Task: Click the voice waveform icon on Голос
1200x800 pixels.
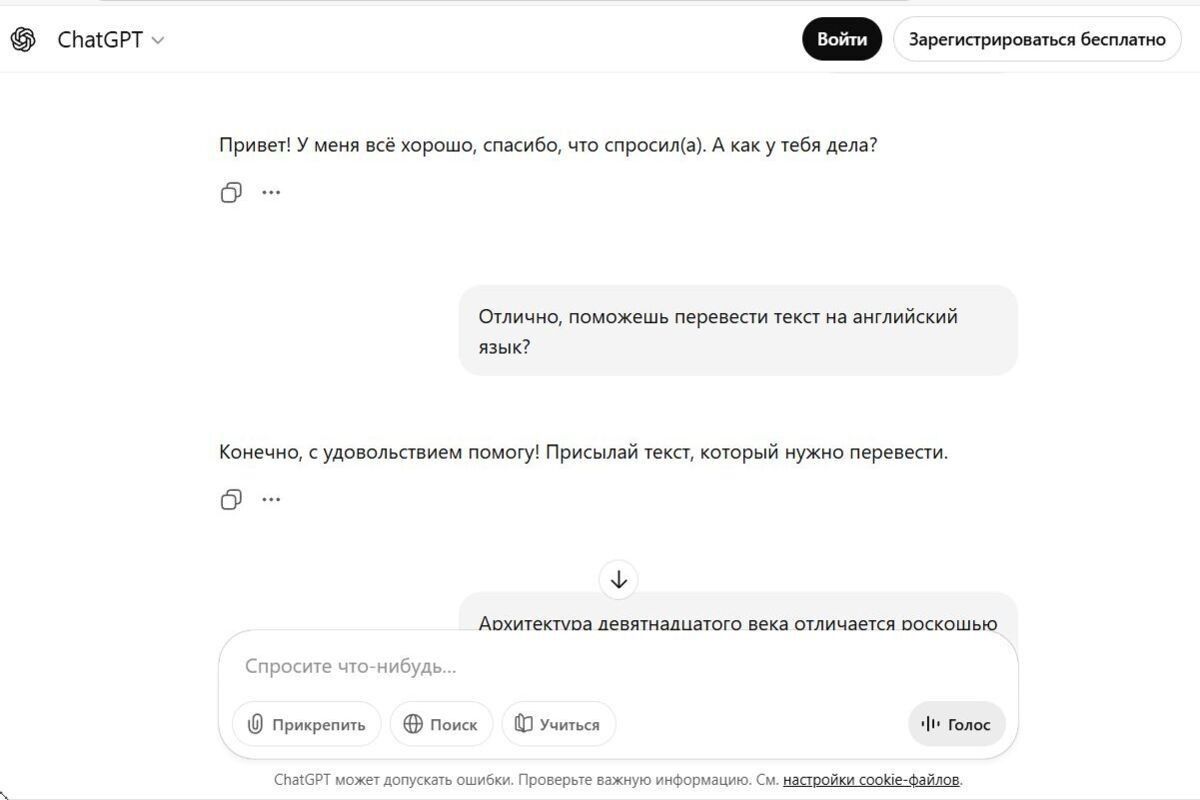Action: click(930, 723)
